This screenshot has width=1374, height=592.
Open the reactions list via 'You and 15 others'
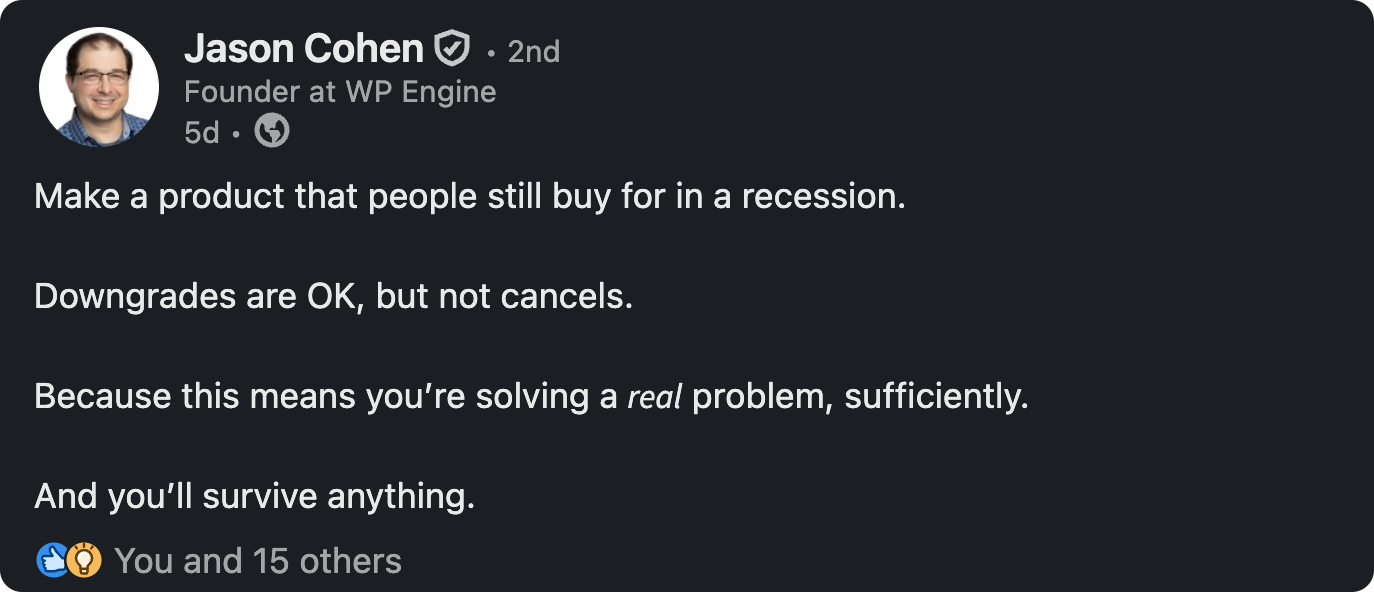click(260, 560)
